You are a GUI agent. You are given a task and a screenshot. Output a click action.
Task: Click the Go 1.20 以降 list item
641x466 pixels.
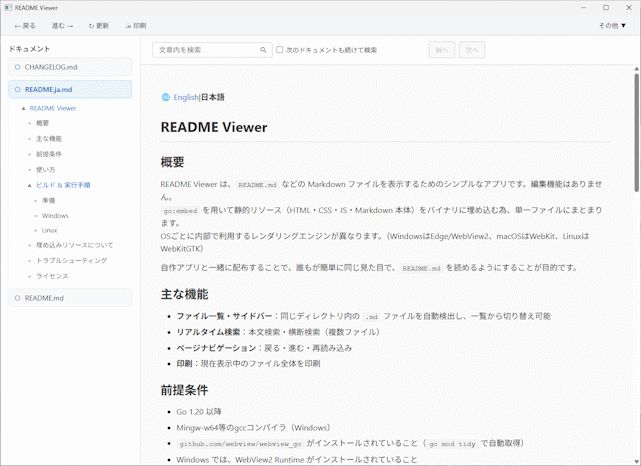click(199, 412)
